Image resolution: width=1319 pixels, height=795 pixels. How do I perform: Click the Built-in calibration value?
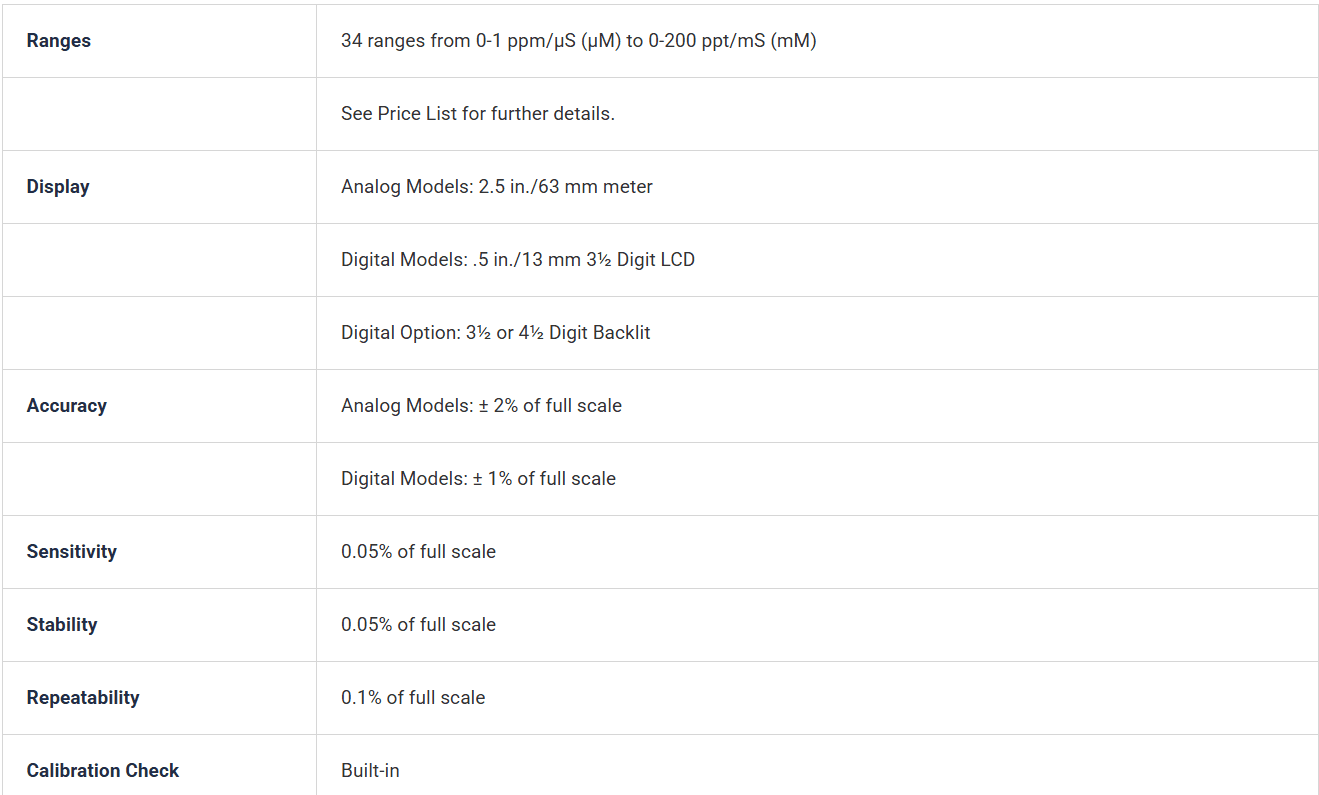(x=370, y=771)
